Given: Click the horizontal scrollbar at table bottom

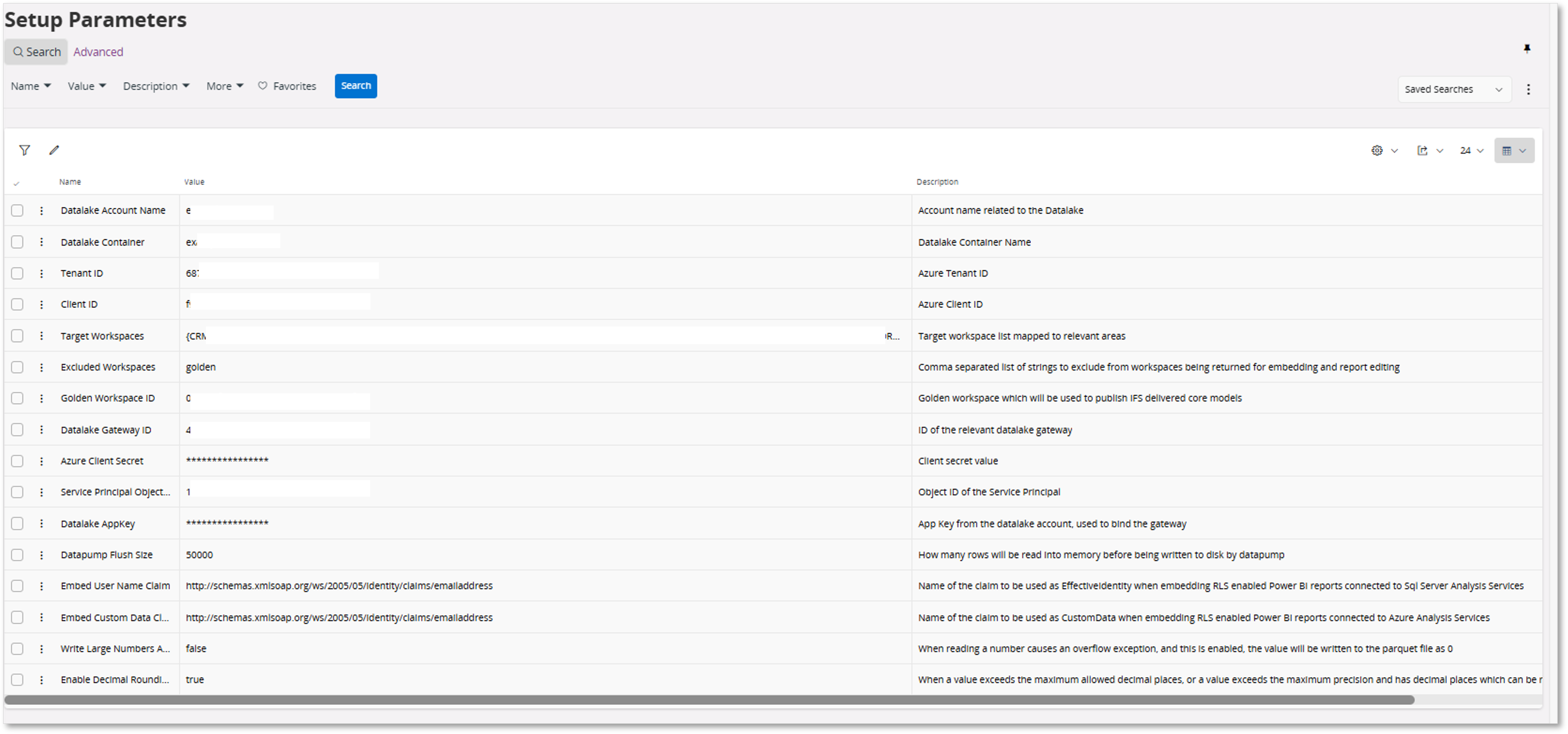Looking at the screenshot, I should pos(709,700).
